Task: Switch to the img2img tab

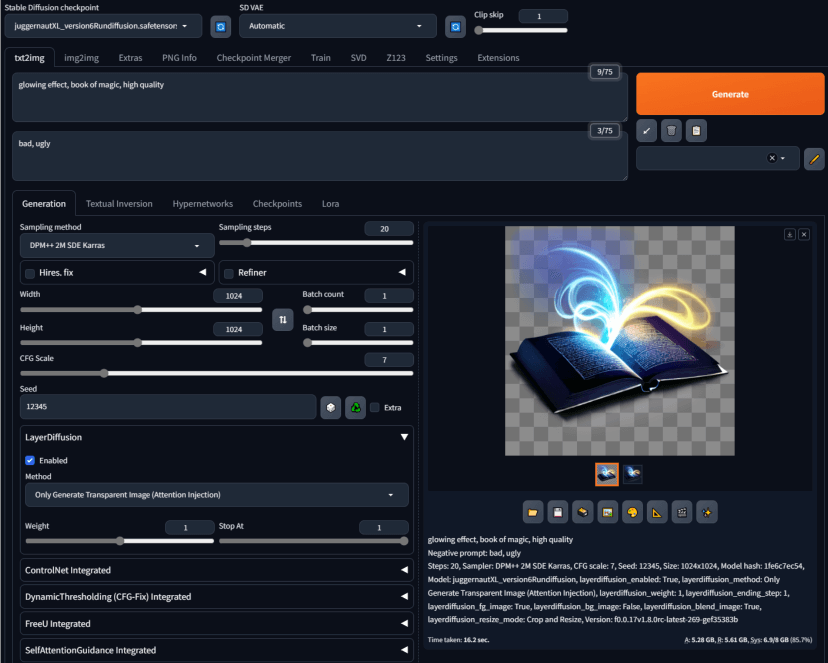Action: pos(81,57)
